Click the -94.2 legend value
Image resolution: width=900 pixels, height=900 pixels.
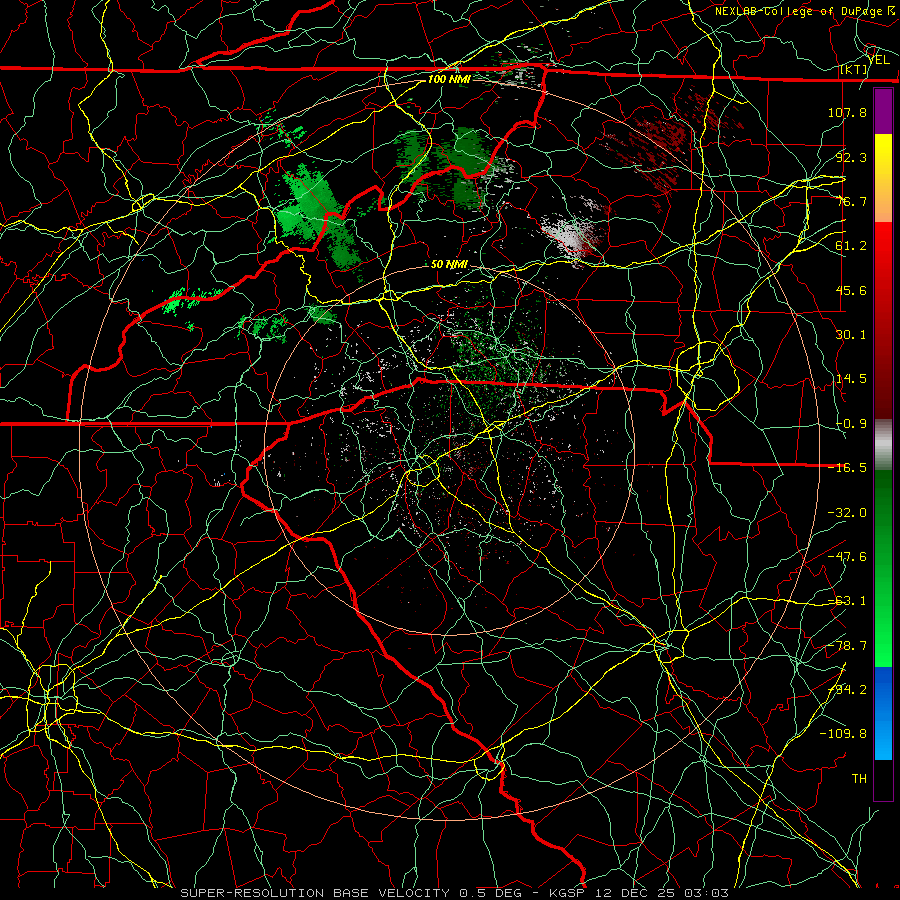(847, 690)
